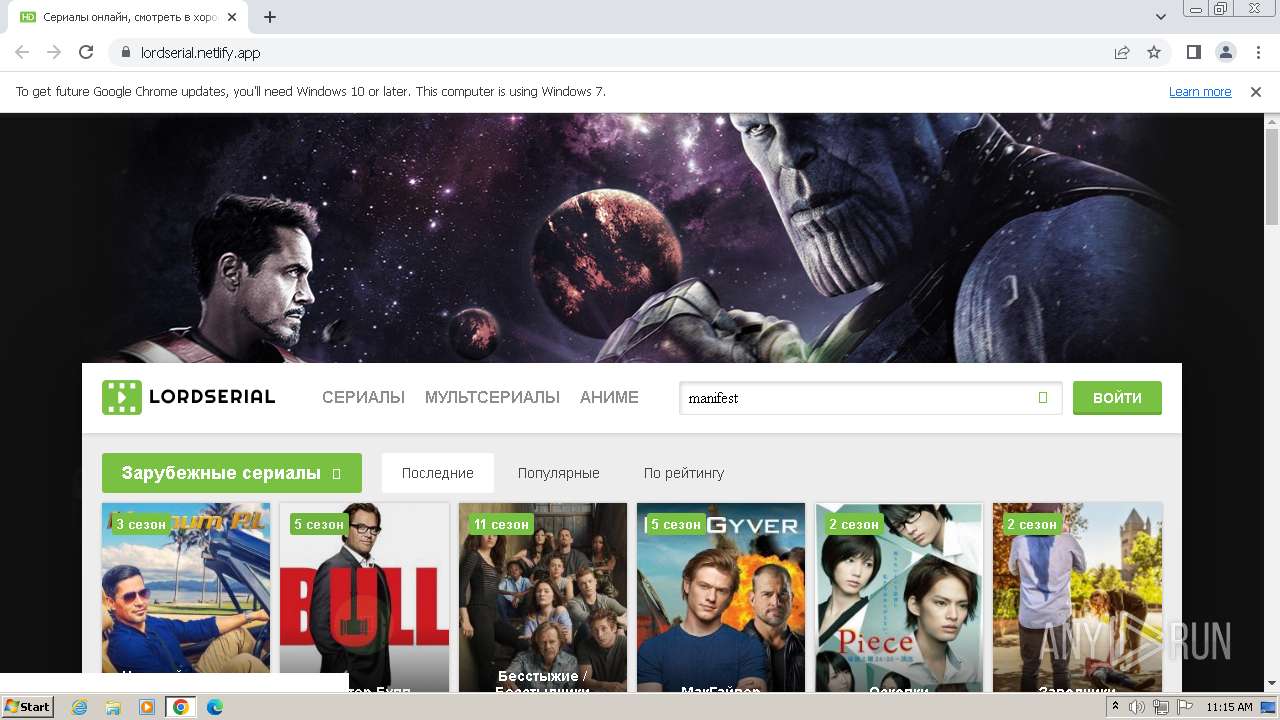Open the Chrome profile avatar

pyautogui.click(x=1225, y=52)
